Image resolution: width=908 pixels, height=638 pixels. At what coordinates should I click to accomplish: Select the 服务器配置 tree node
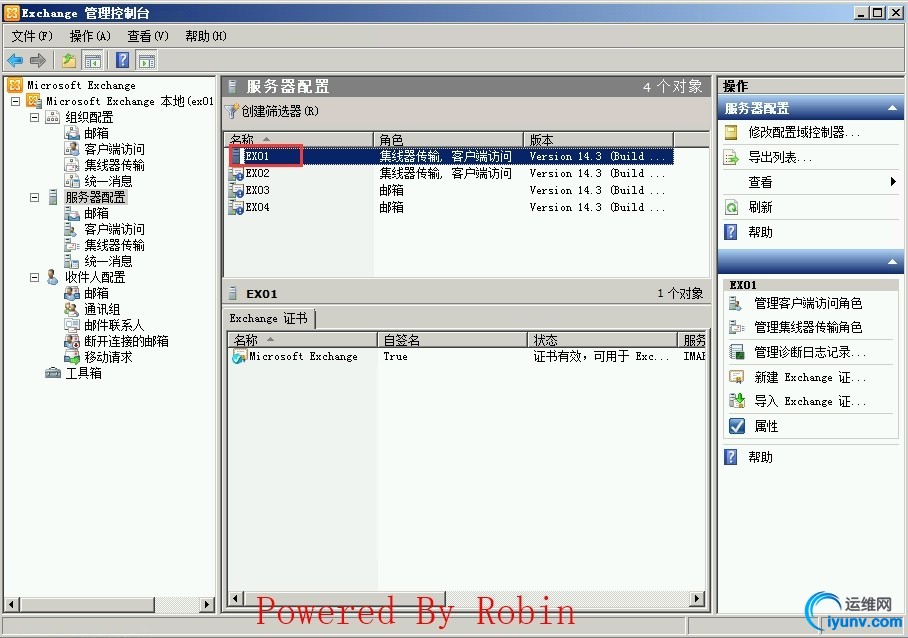95,197
